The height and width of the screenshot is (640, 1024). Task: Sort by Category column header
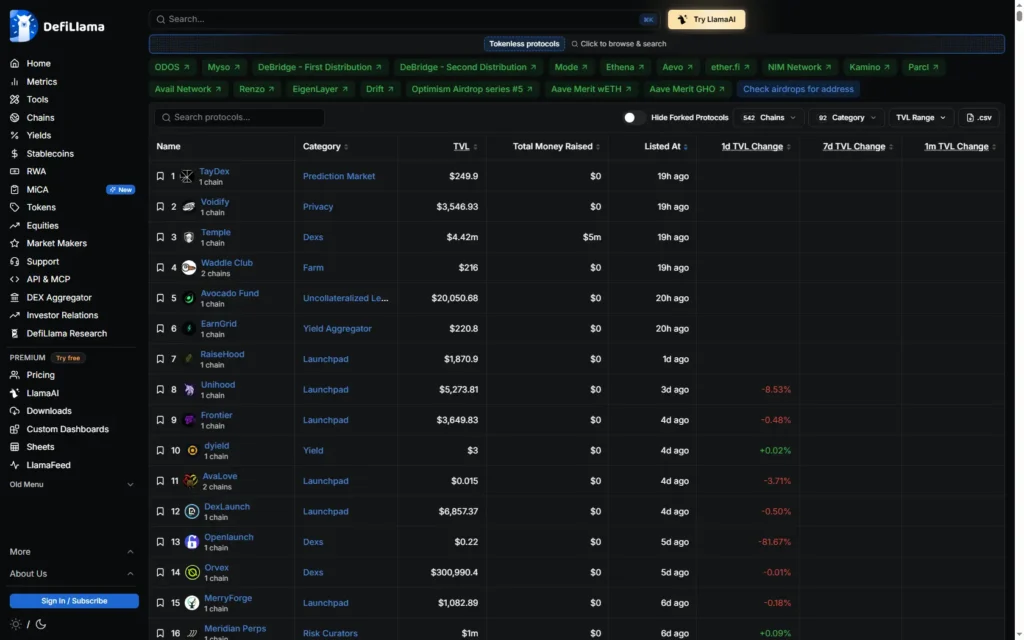pos(325,146)
